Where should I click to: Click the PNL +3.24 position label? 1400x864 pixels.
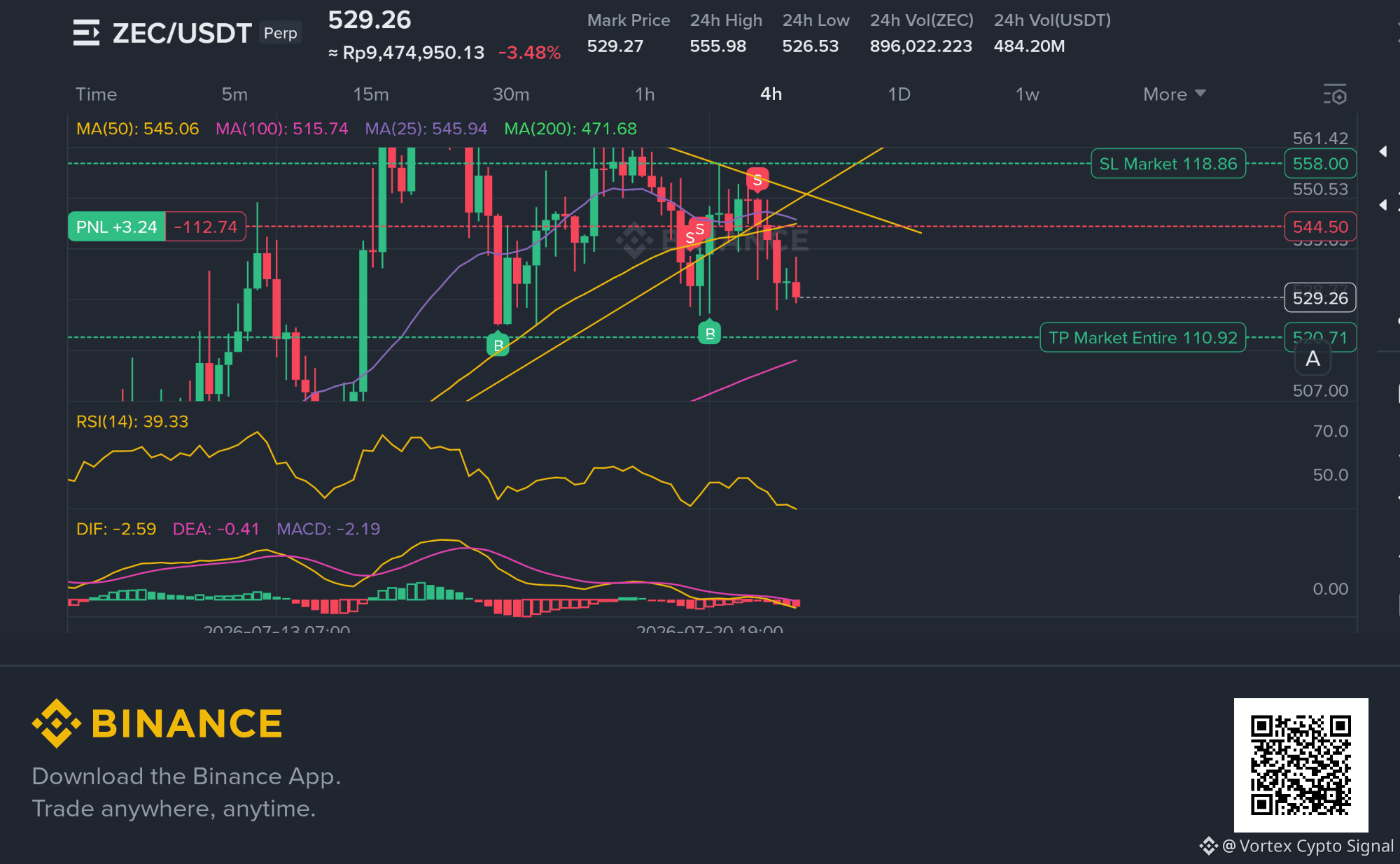tap(117, 227)
